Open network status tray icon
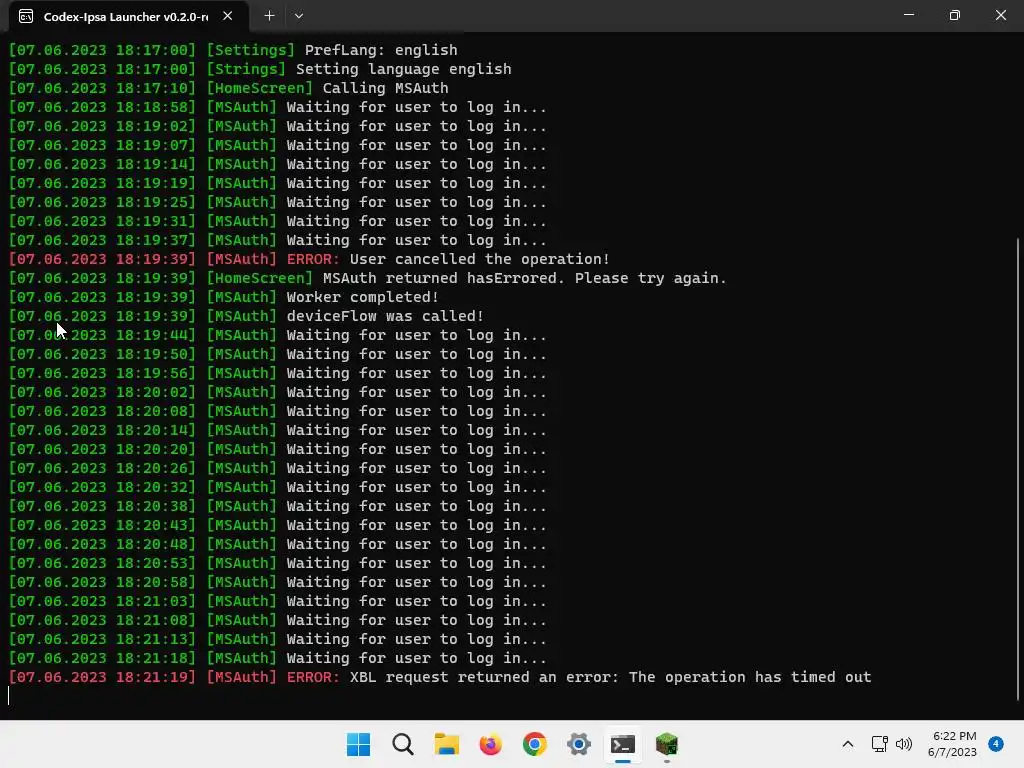 [x=879, y=744]
